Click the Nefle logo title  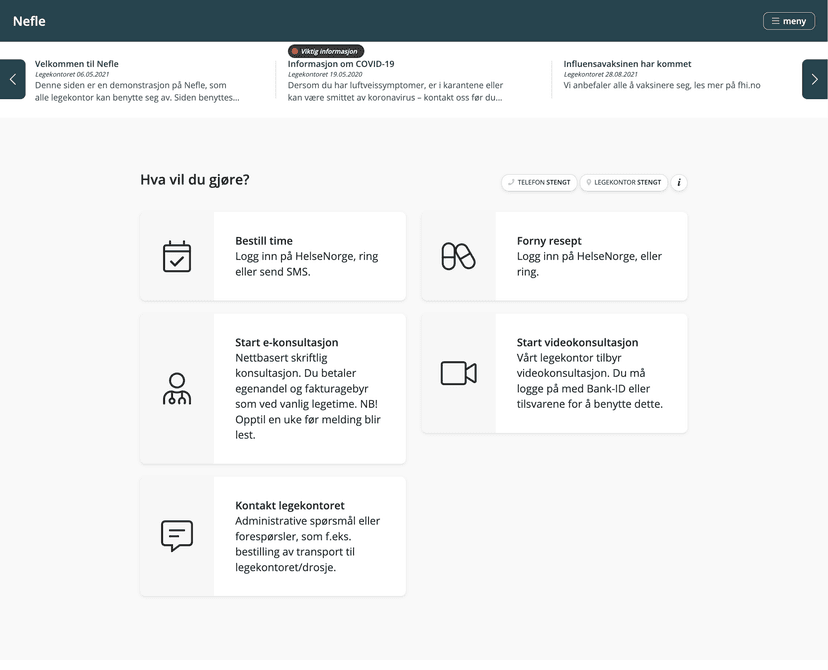pyautogui.click(x=29, y=21)
